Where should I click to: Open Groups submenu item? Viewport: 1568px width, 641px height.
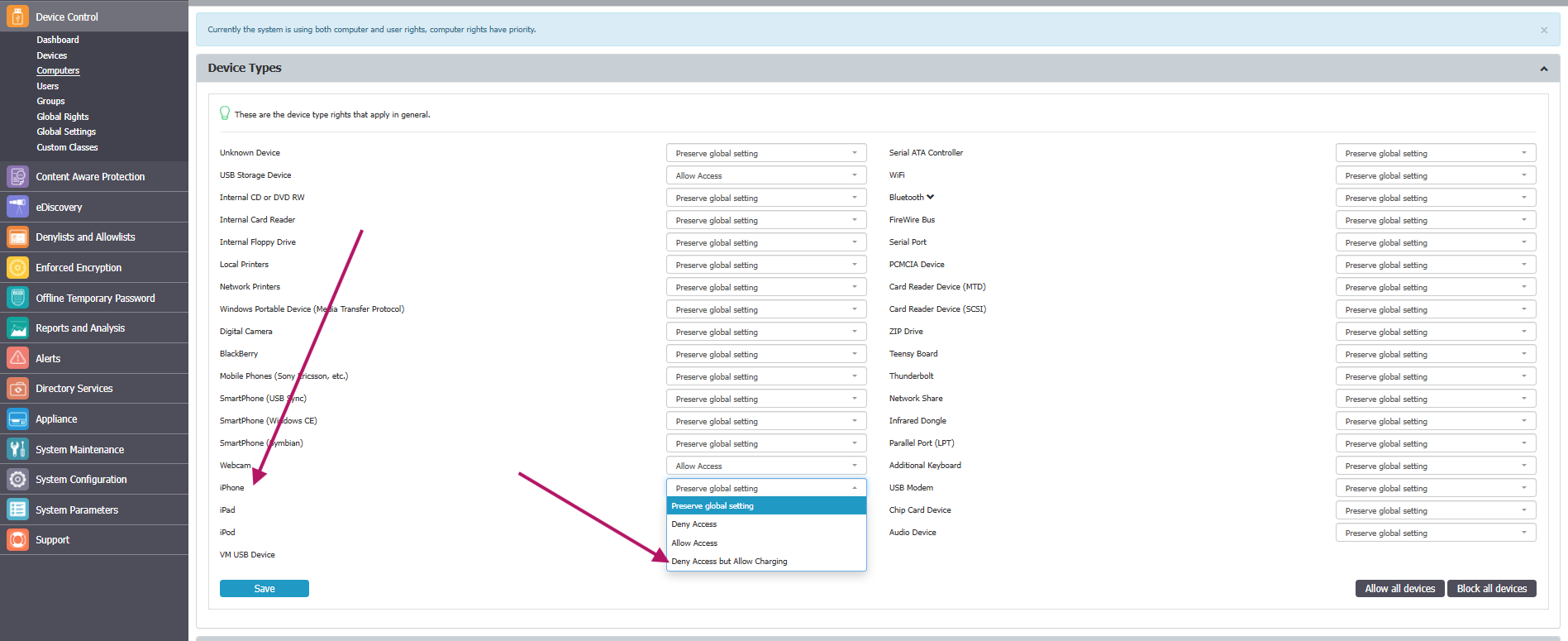tap(50, 101)
